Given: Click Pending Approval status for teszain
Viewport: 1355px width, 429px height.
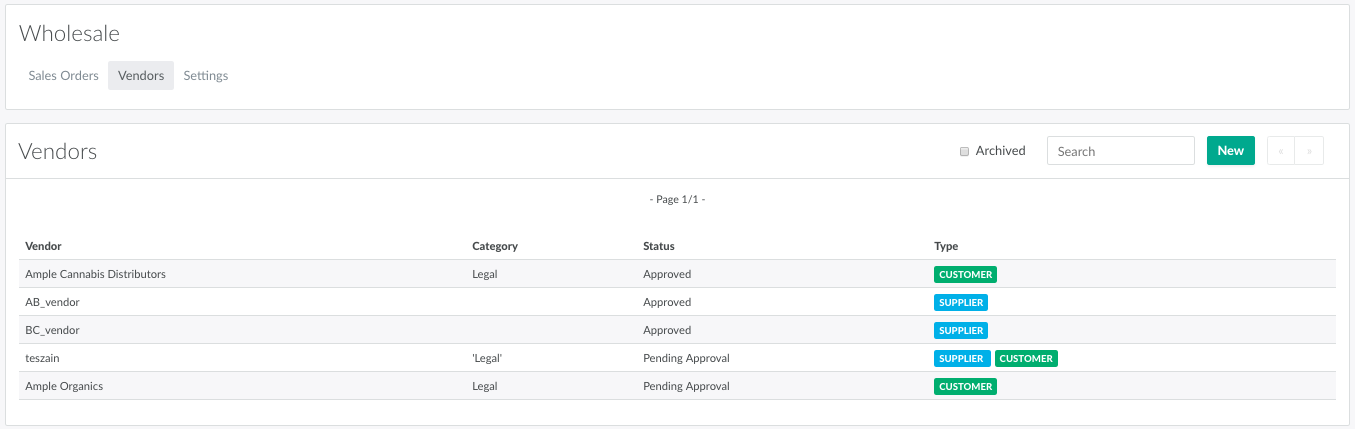Looking at the screenshot, I should point(686,358).
